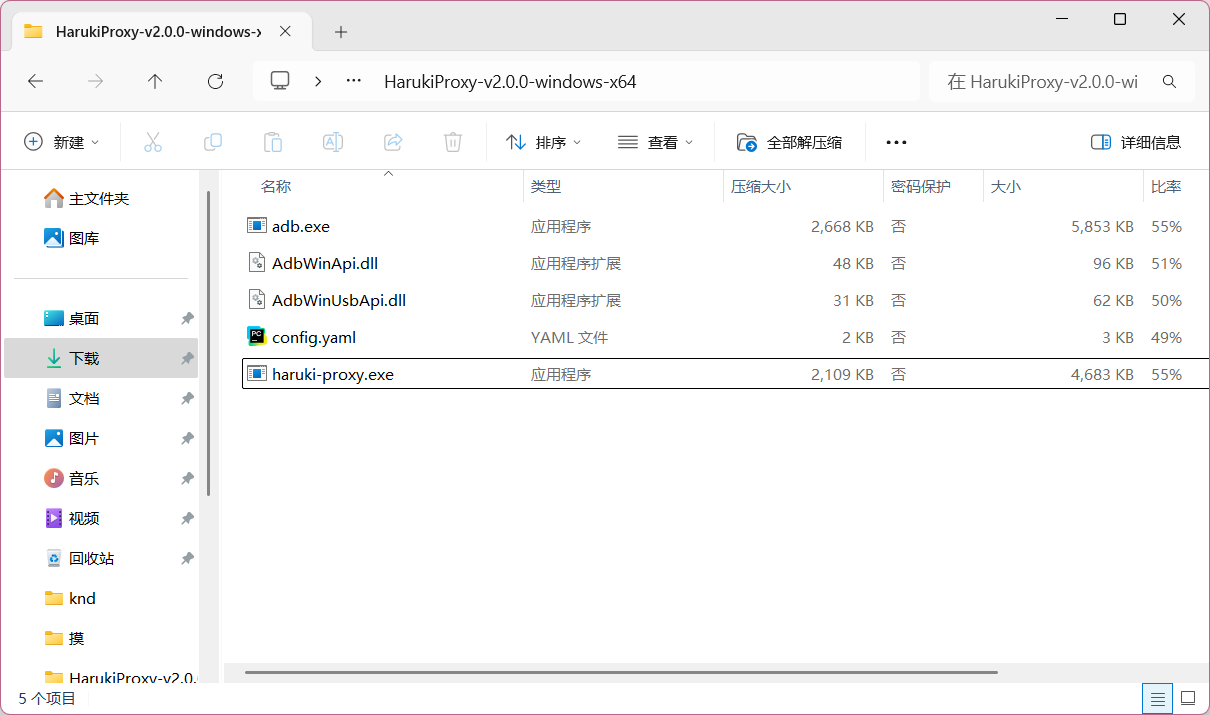Image resolution: width=1210 pixels, height=715 pixels.
Task: Open the 新建 dropdown menu
Action: coord(62,142)
